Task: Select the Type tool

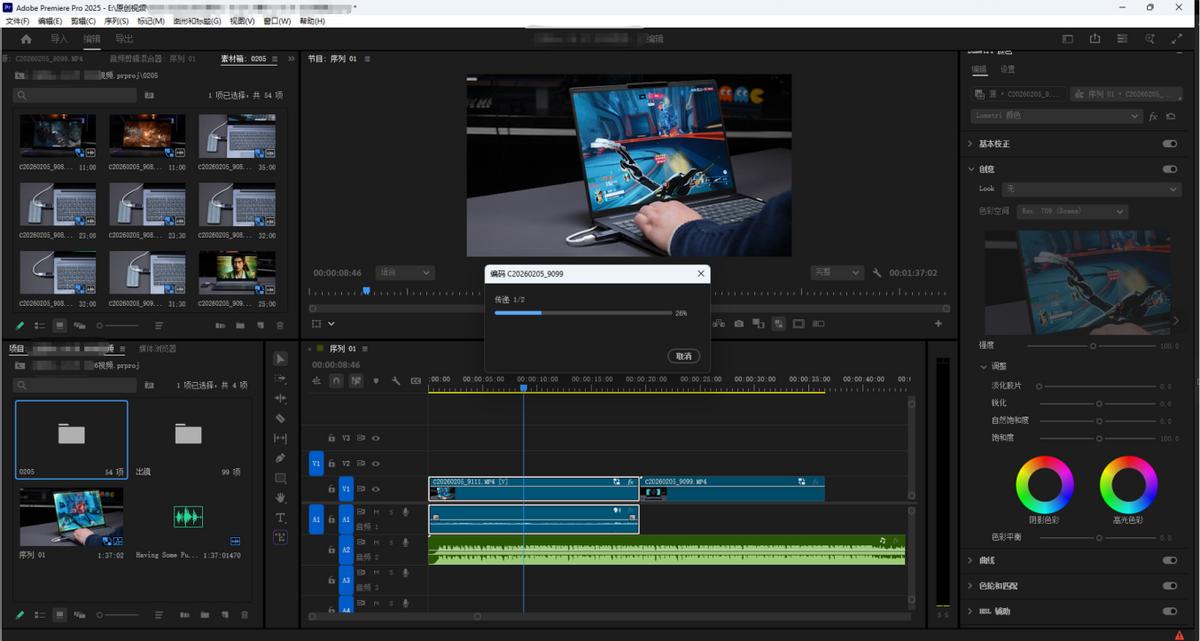Action: pos(281,517)
